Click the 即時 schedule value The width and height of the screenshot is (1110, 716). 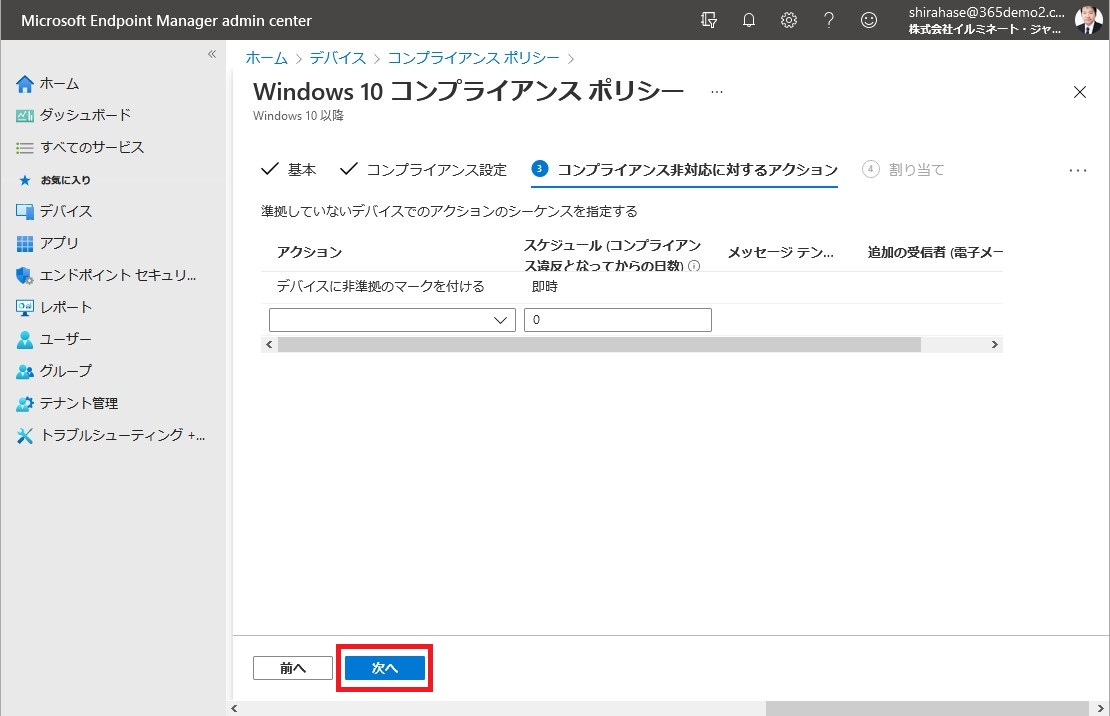coord(545,286)
